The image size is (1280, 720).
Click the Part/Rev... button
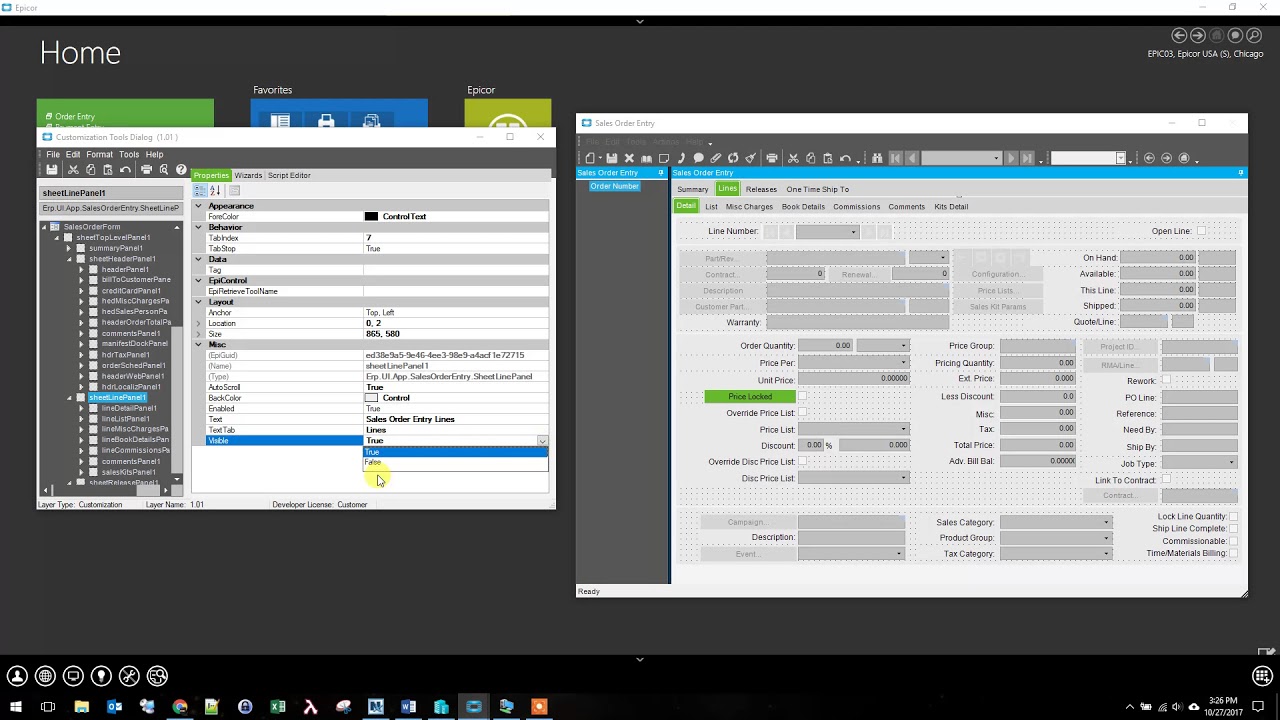point(720,258)
